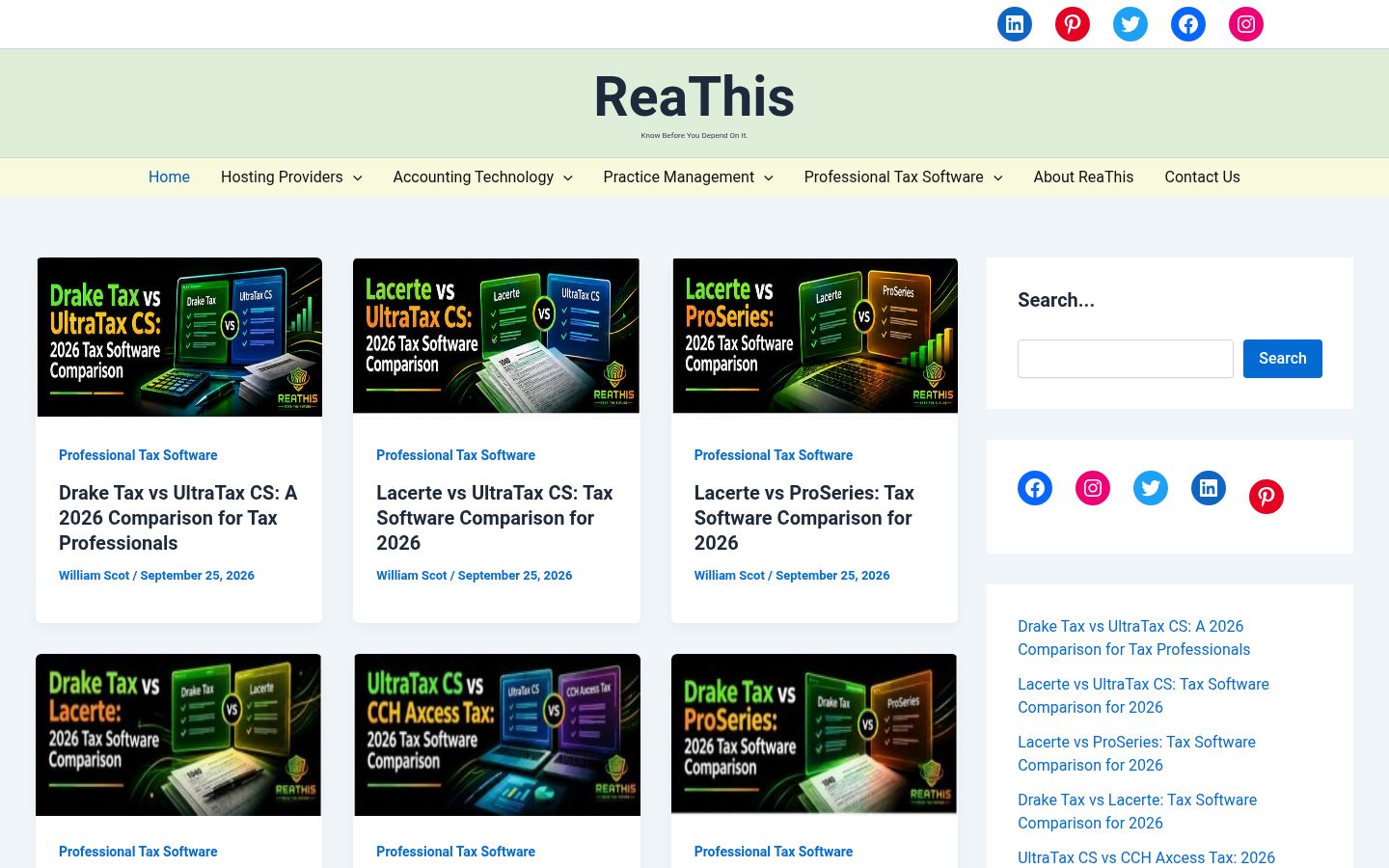Click category link on Drake vs UltraTax card

[x=138, y=455]
